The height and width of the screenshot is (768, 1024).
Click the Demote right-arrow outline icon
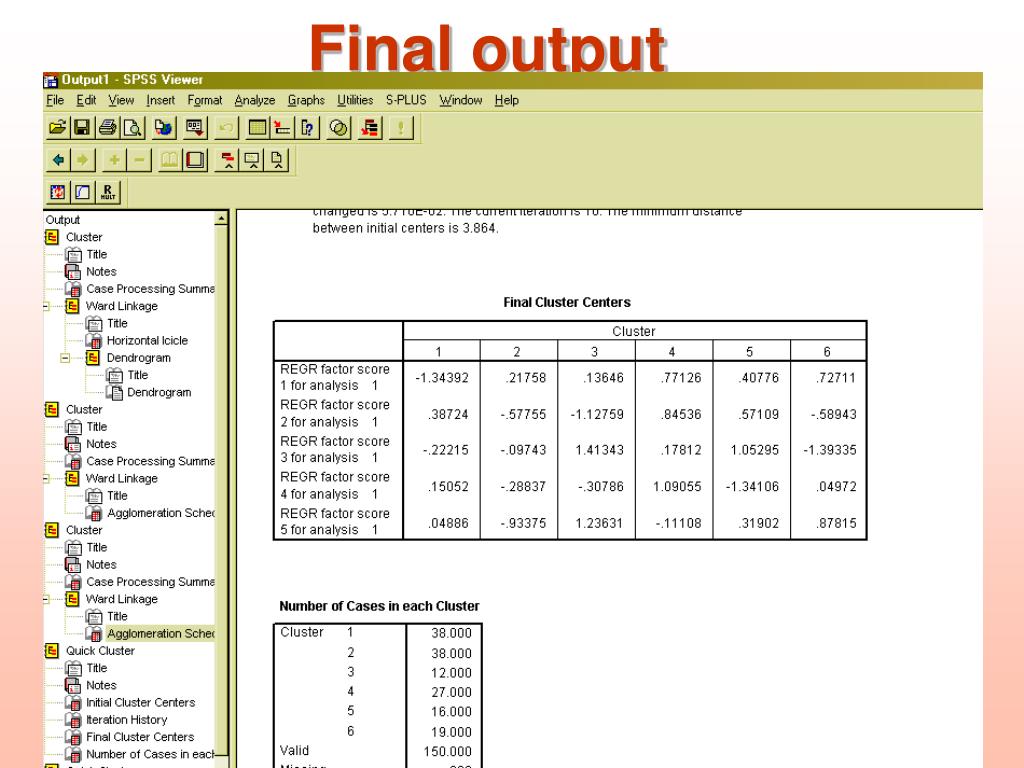point(83,160)
